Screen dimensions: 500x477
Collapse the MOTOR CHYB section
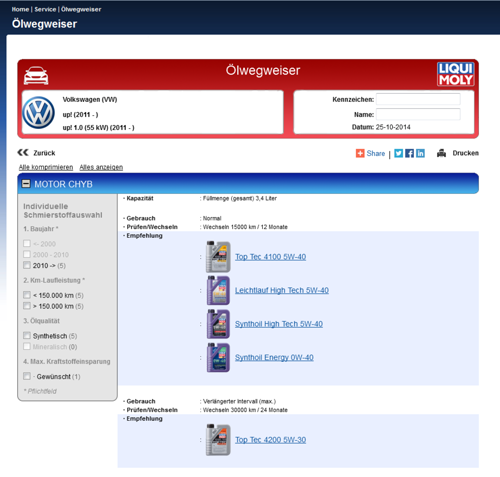[26, 184]
